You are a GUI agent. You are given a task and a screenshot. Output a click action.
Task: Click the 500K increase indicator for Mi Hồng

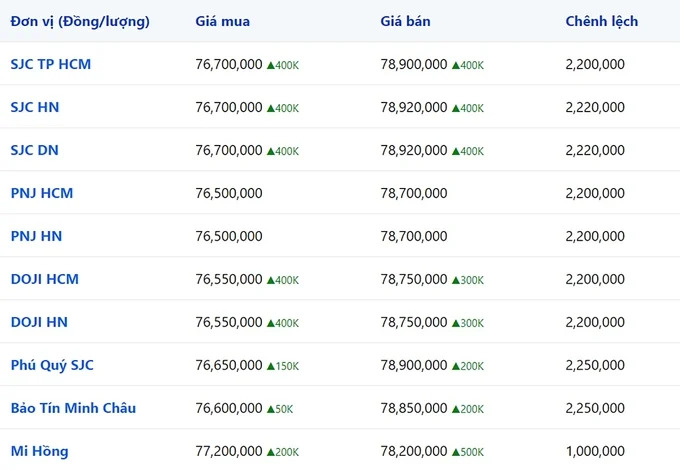coord(468,452)
